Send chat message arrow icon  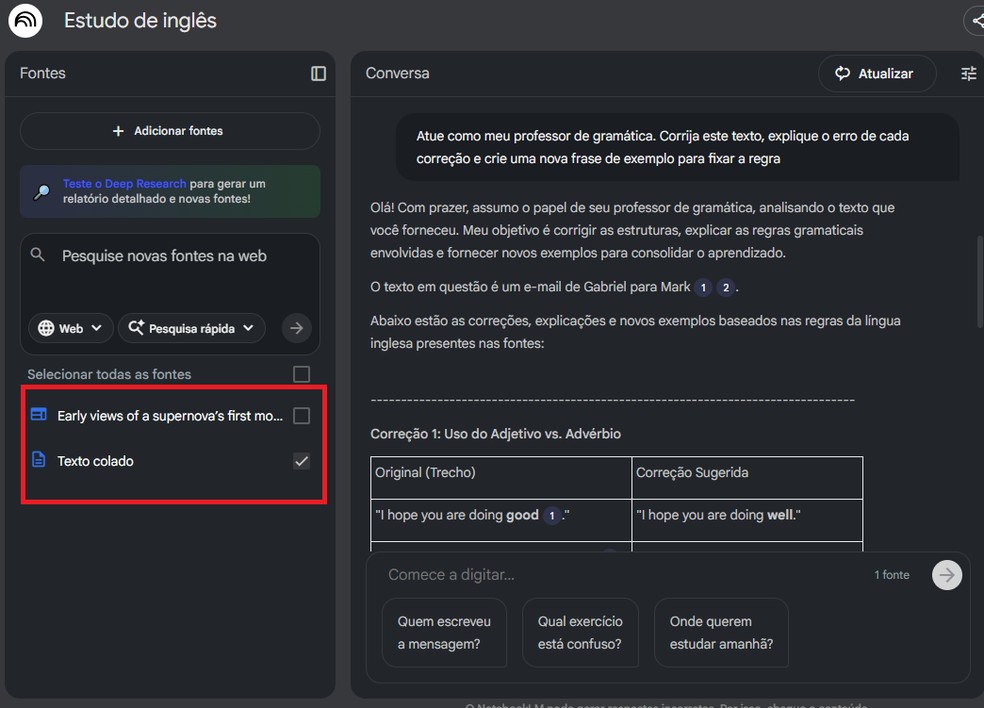[x=947, y=575]
